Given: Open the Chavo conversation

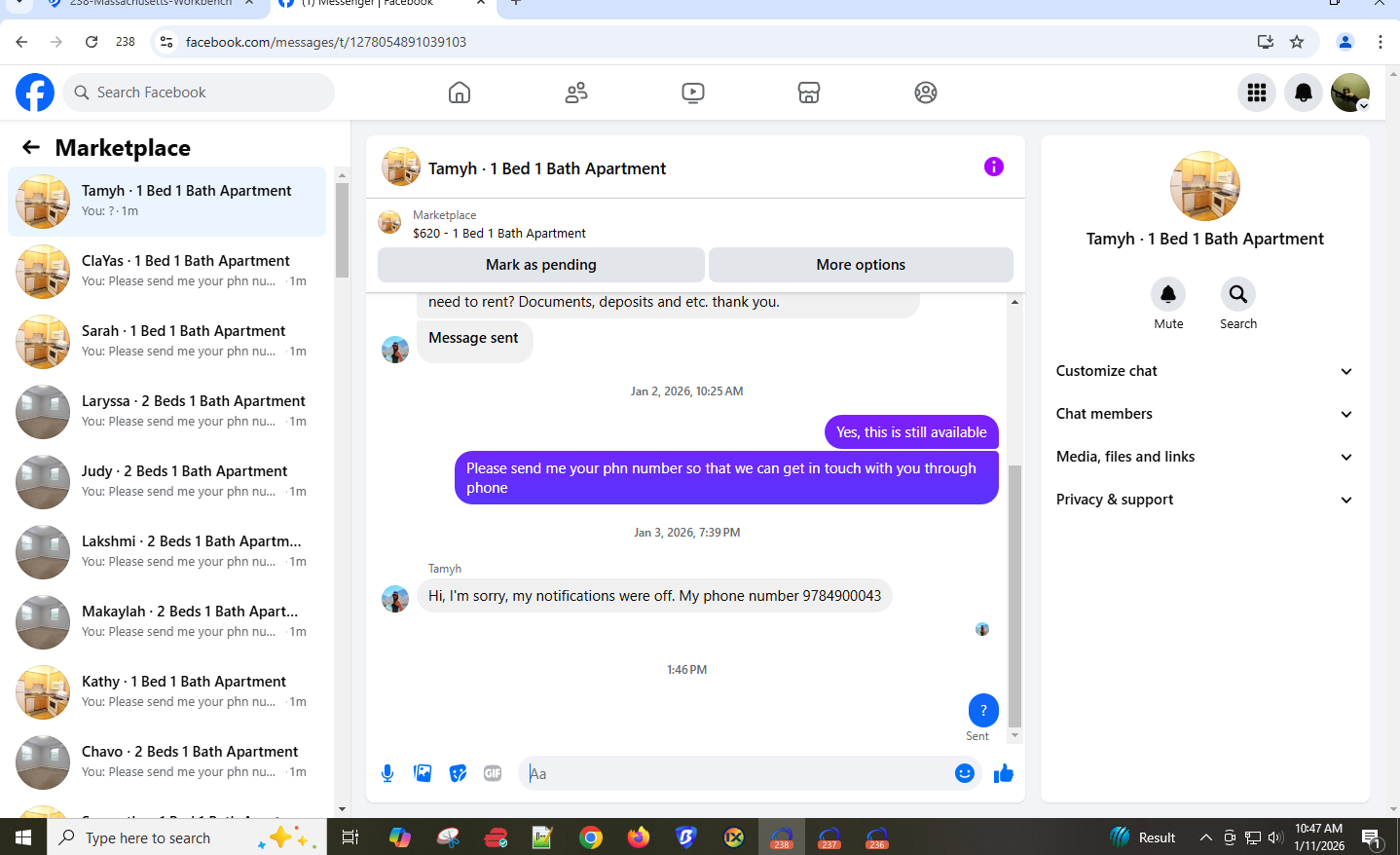Looking at the screenshot, I should click(x=167, y=762).
